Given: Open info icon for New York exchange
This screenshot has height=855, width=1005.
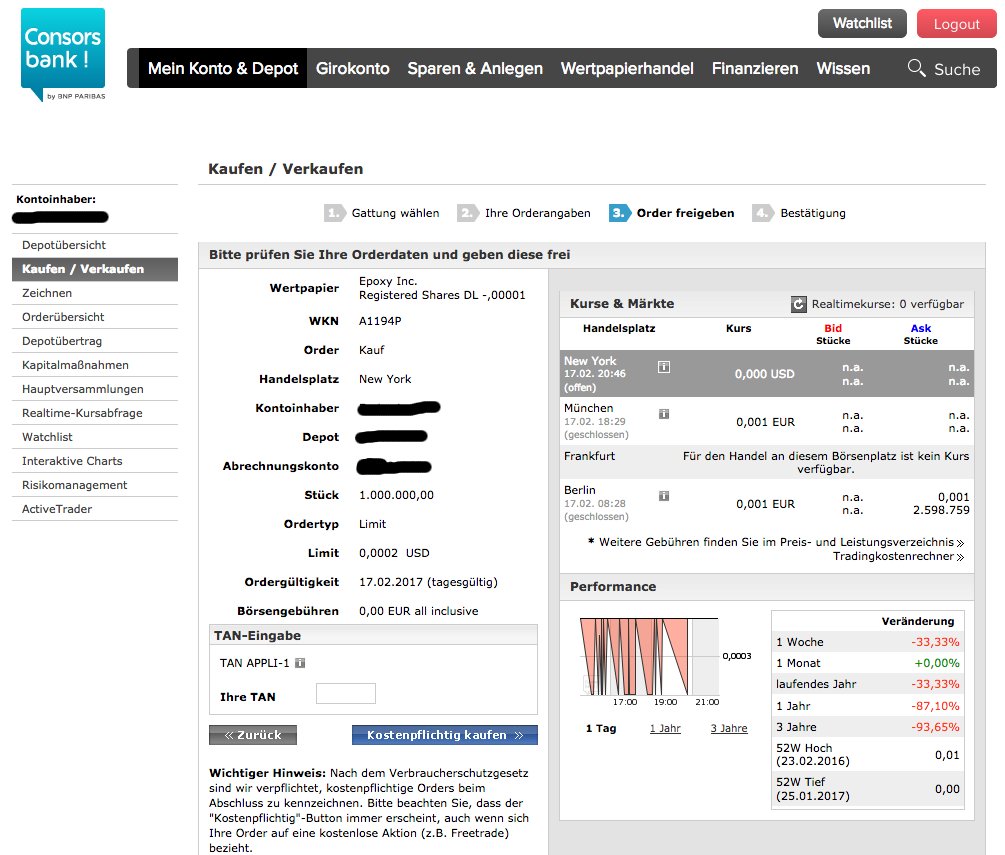Looking at the screenshot, I should pos(664,368).
